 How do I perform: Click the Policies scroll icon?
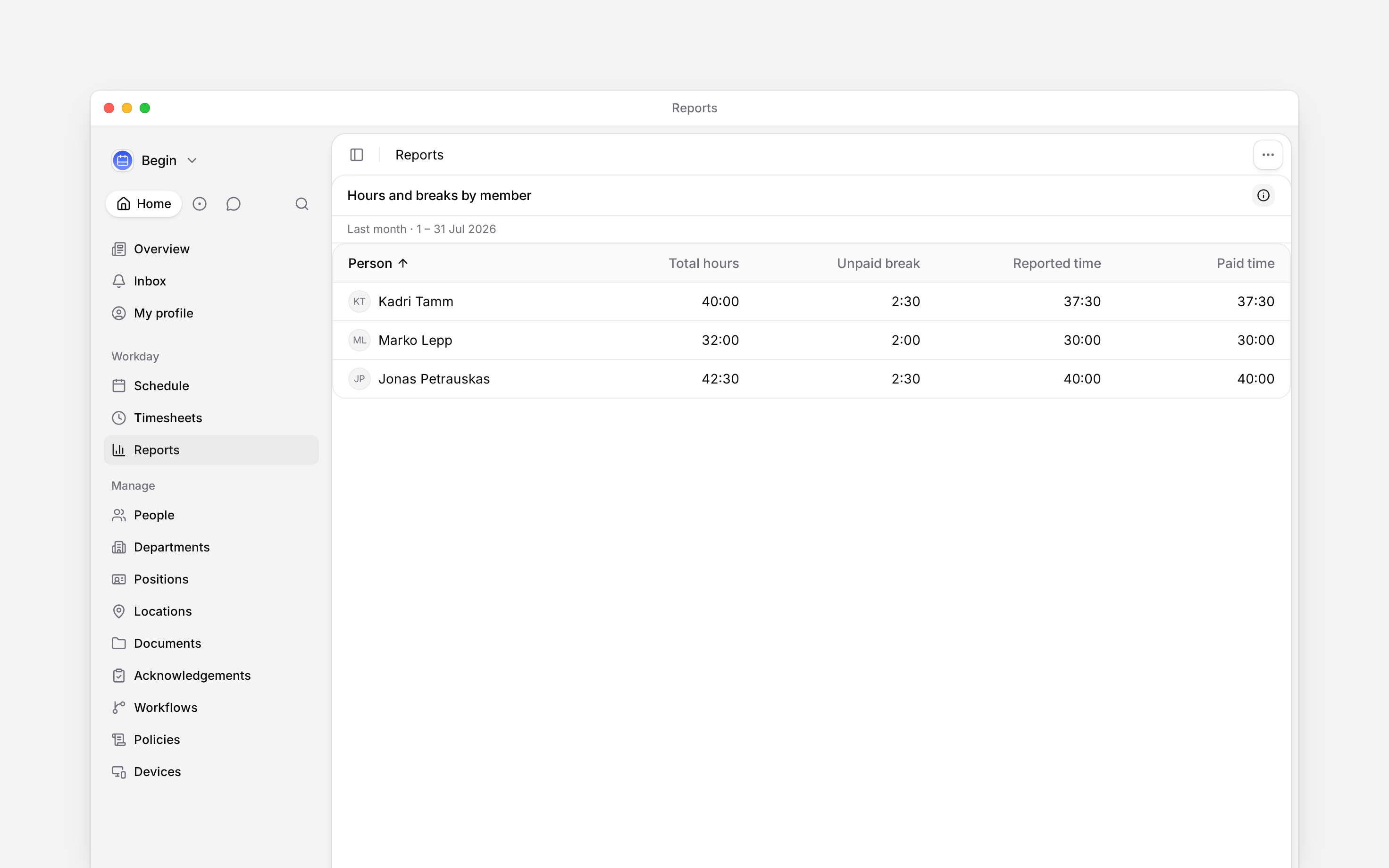[x=119, y=740]
